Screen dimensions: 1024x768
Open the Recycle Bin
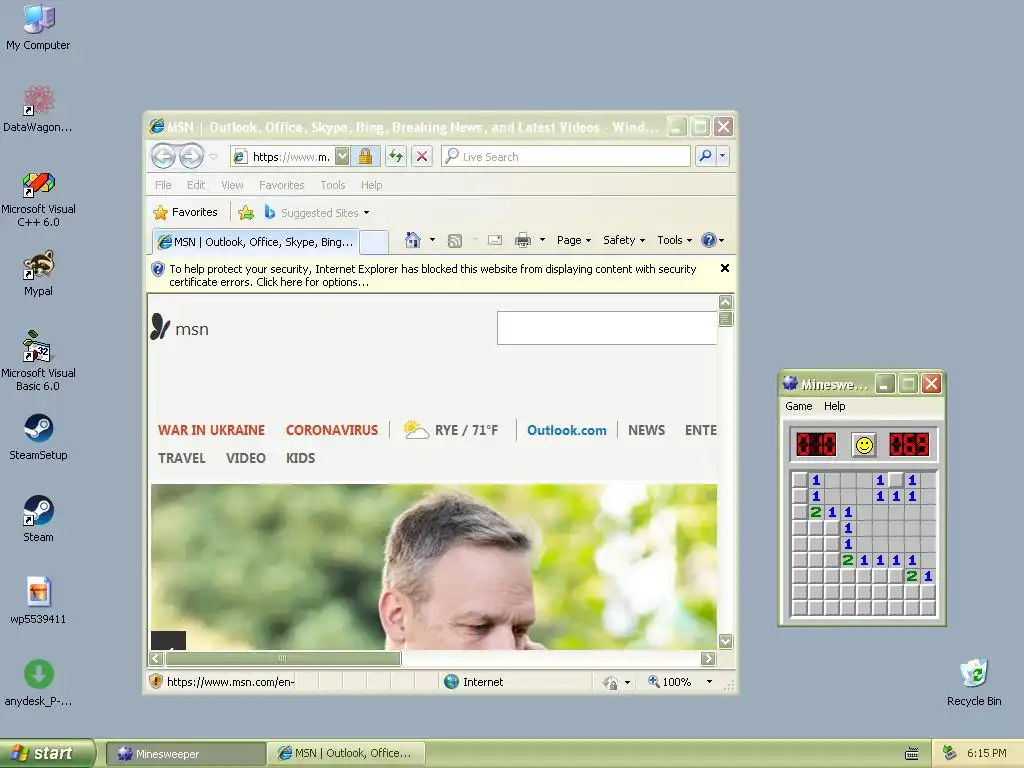[x=974, y=682]
